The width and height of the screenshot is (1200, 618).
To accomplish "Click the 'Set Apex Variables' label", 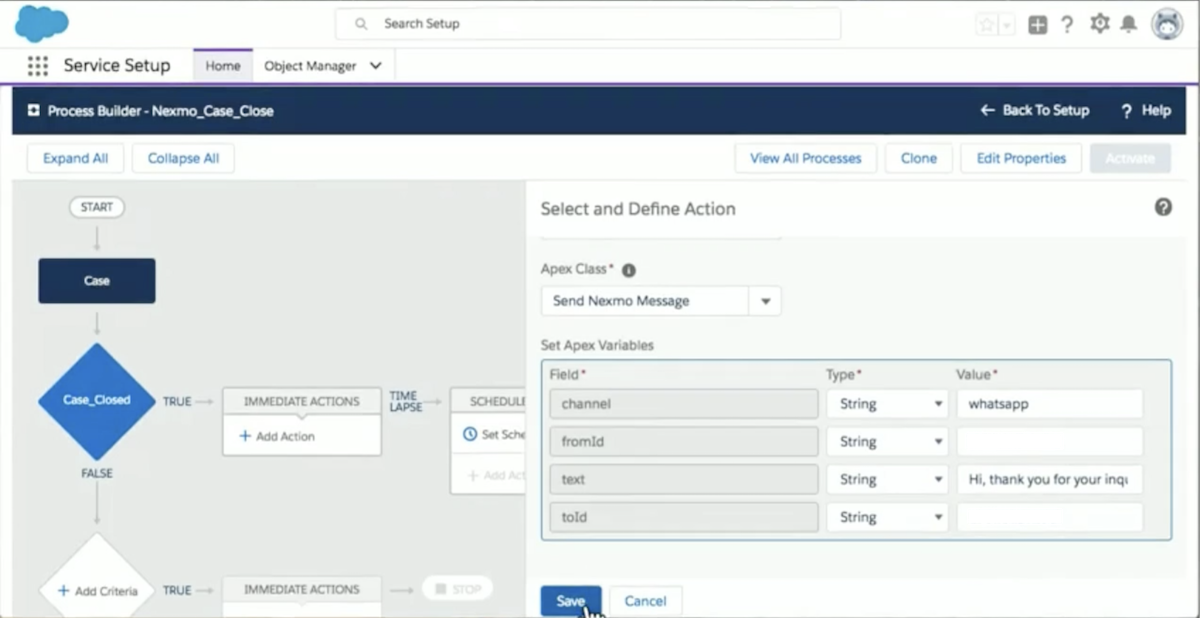I will tap(597, 346).
